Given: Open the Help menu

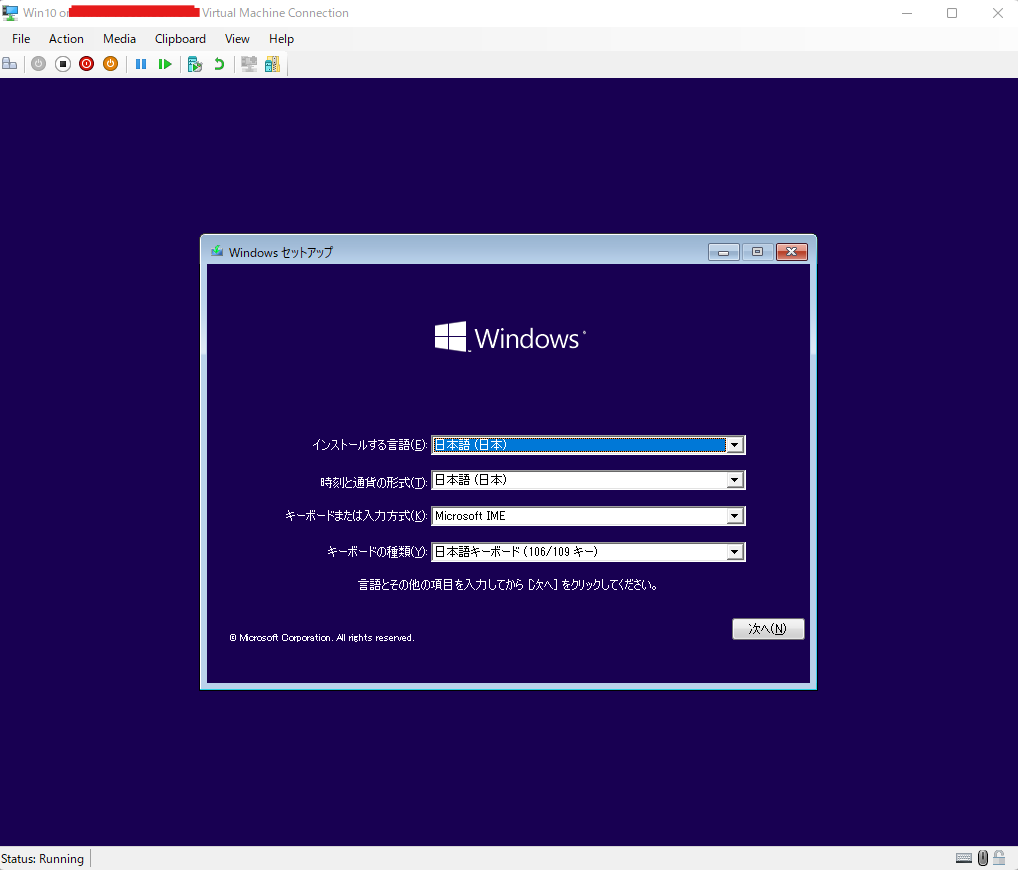Looking at the screenshot, I should [281, 39].
